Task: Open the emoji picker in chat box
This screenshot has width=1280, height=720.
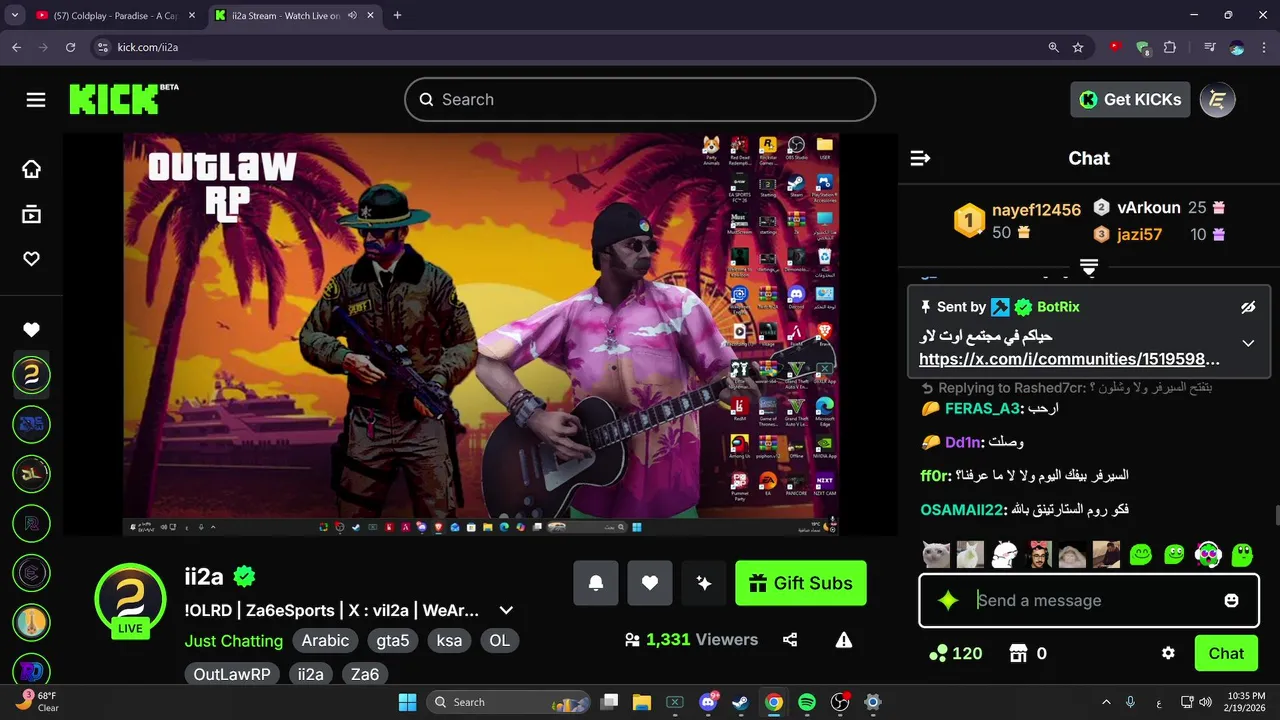Action: [1232, 600]
